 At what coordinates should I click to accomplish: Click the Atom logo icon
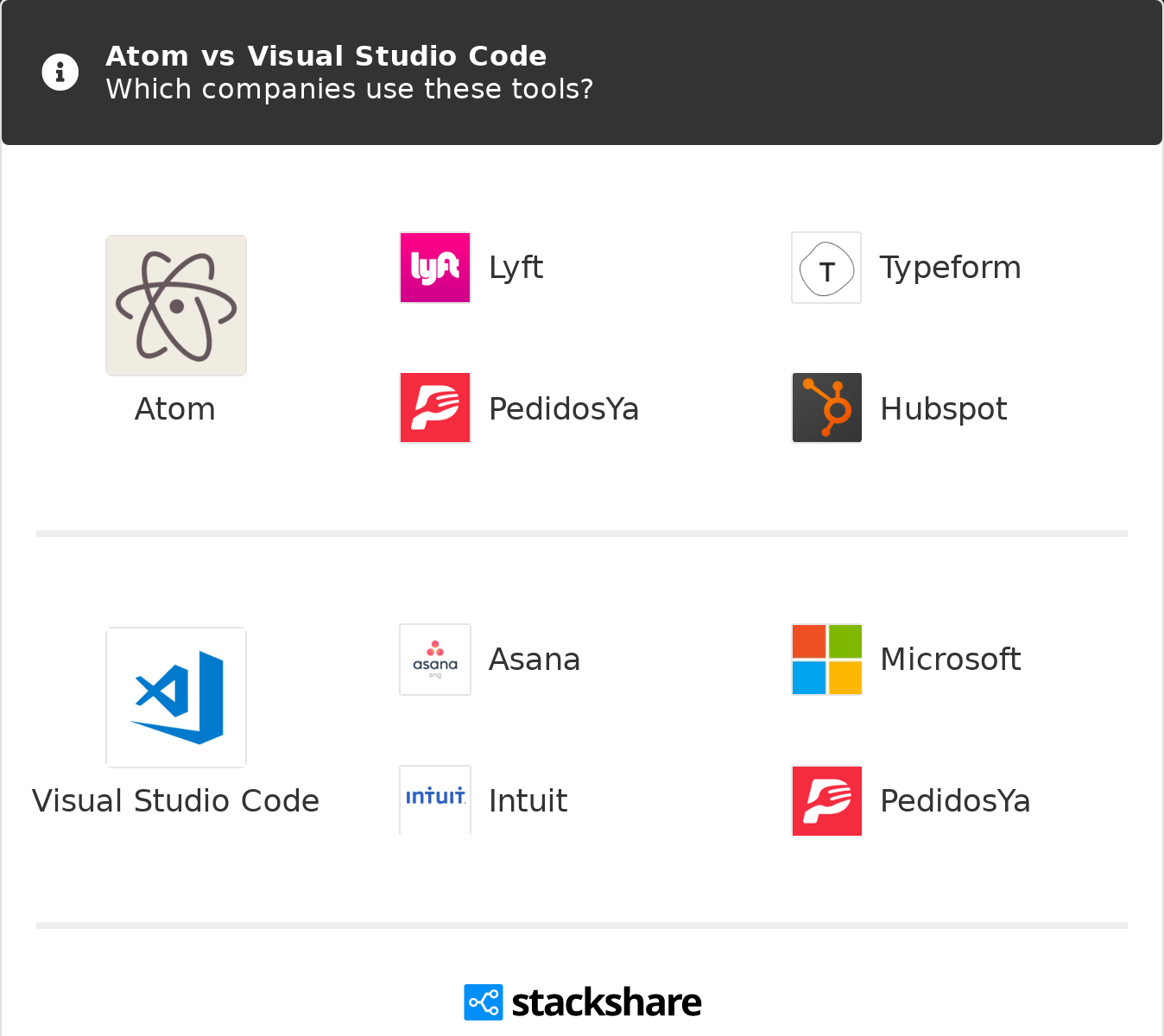(x=175, y=305)
